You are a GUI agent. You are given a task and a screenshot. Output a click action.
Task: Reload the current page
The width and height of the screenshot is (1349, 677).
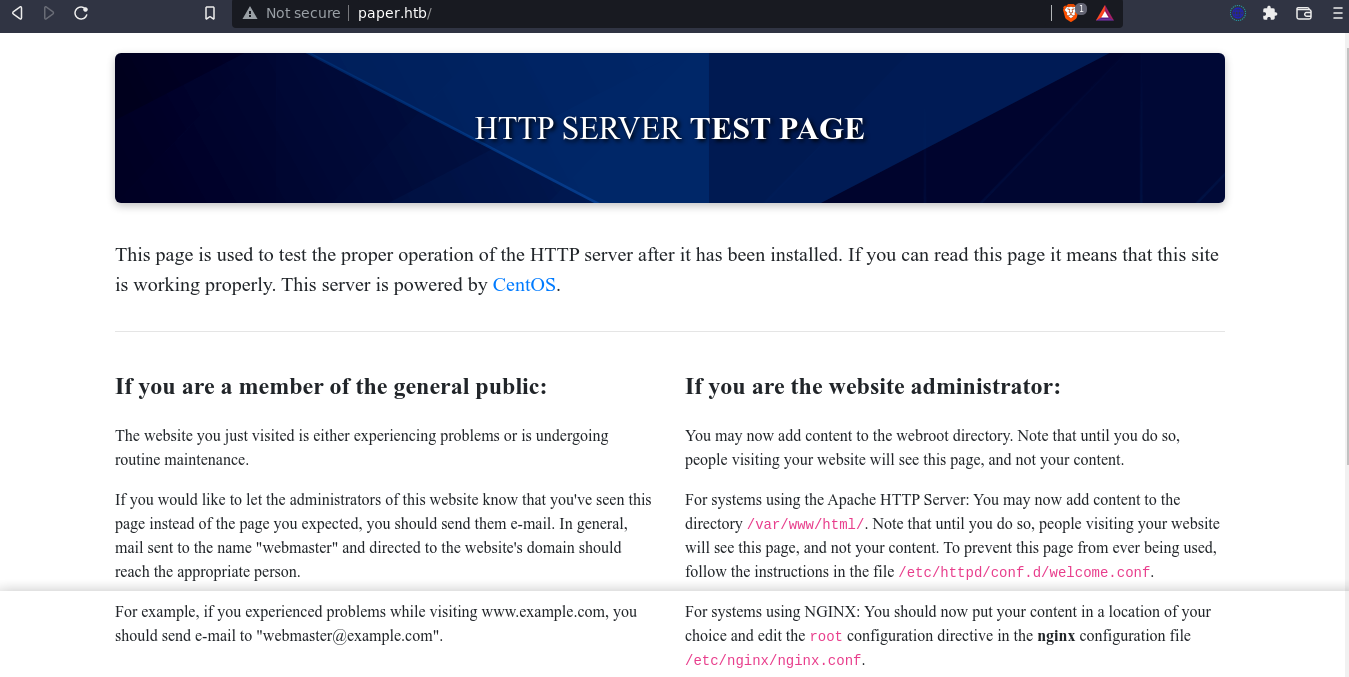[81, 13]
